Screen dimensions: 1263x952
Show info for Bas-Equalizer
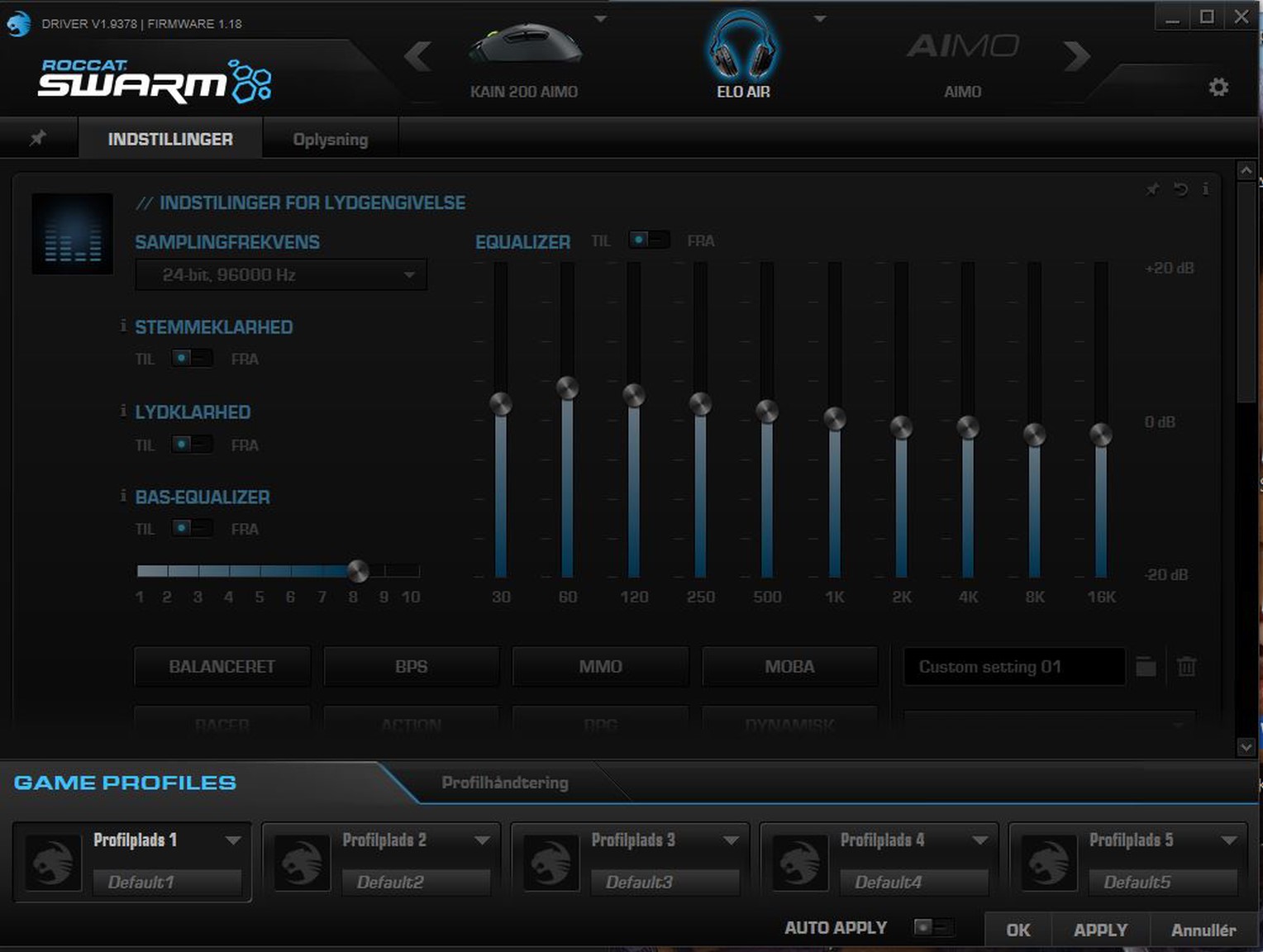[123, 495]
